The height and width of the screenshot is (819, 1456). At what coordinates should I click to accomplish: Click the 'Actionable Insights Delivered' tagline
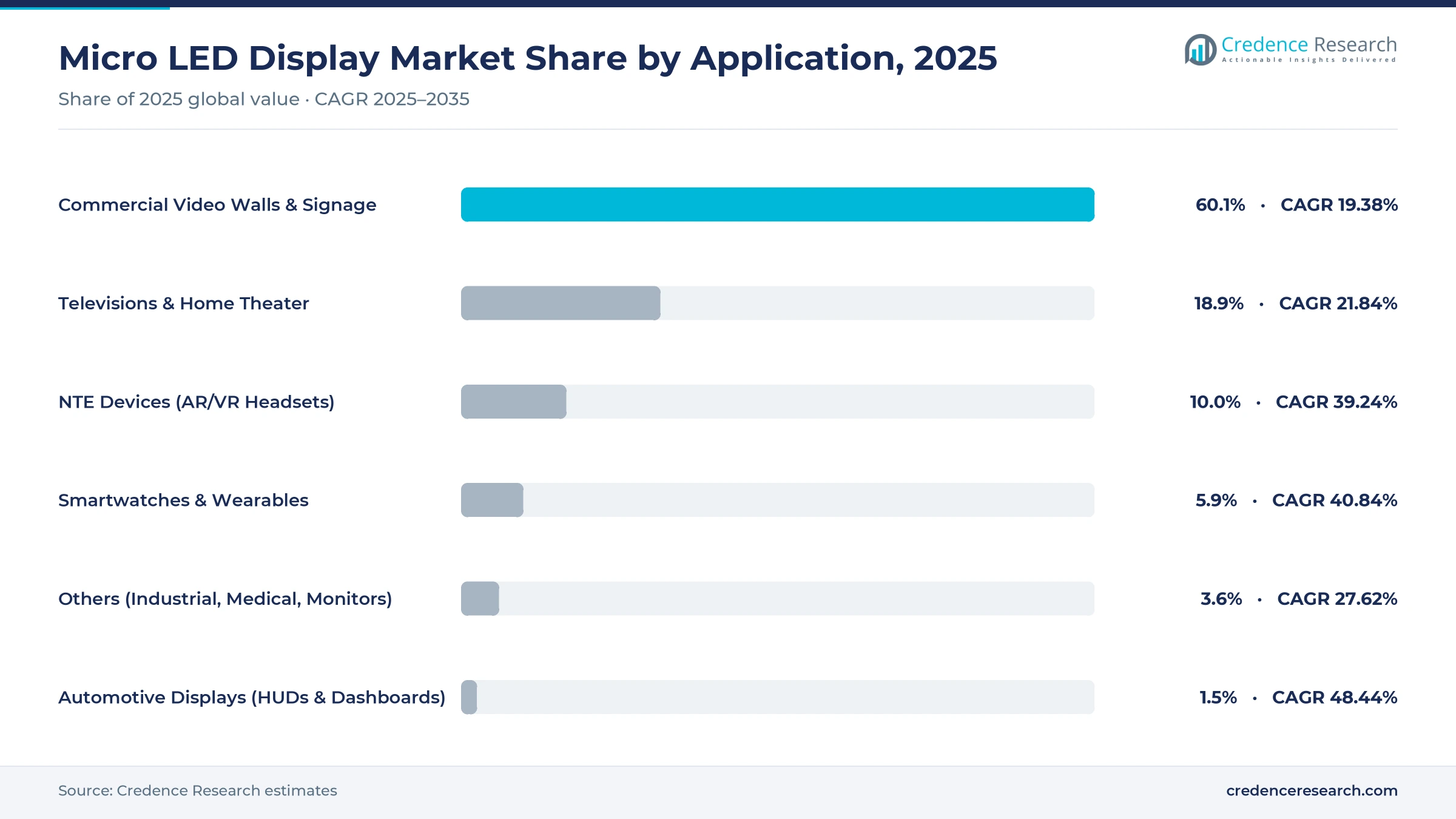tap(1309, 60)
